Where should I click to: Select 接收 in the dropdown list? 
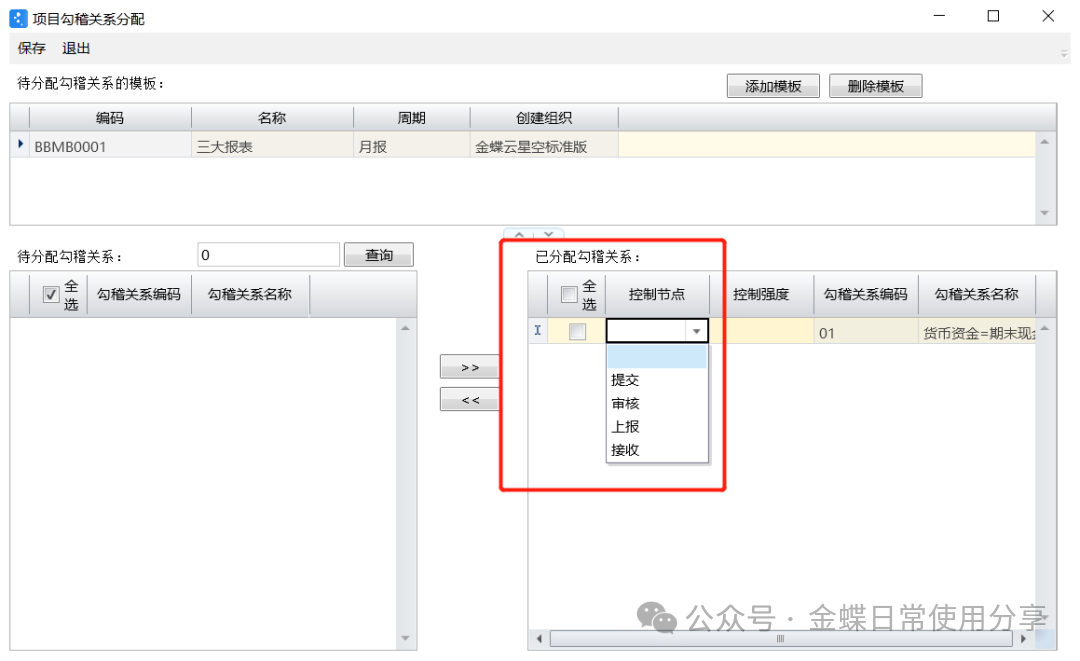pos(625,450)
